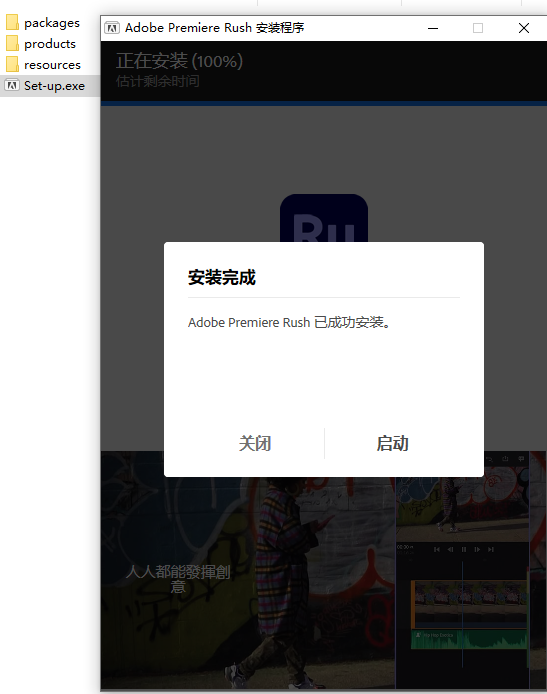The height and width of the screenshot is (694, 547).
Task: Click the Ru Premiere Rush logo
Action: click(324, 218)
